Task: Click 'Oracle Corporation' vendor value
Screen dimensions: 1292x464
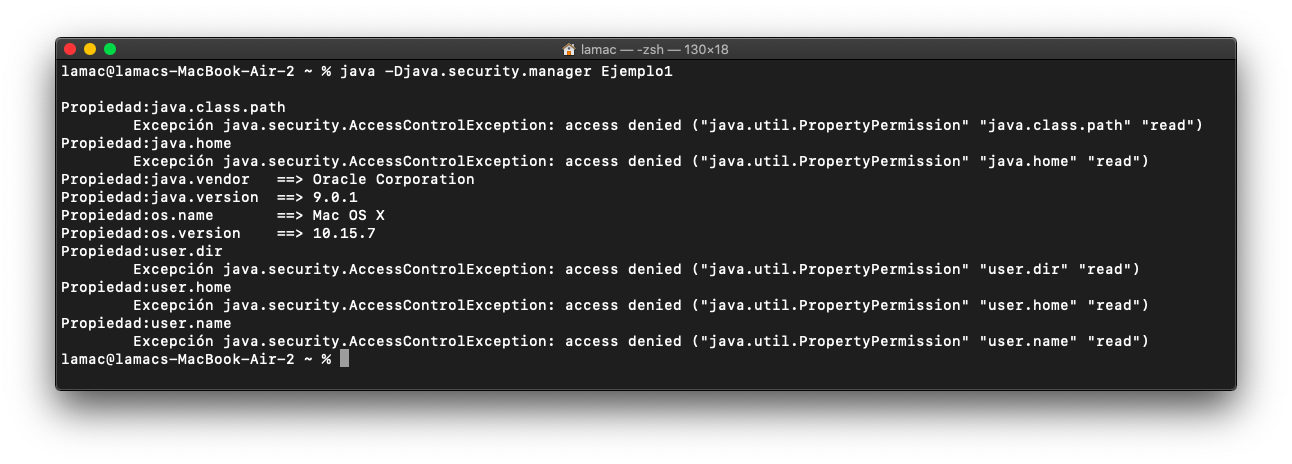Action: point(393,179)
